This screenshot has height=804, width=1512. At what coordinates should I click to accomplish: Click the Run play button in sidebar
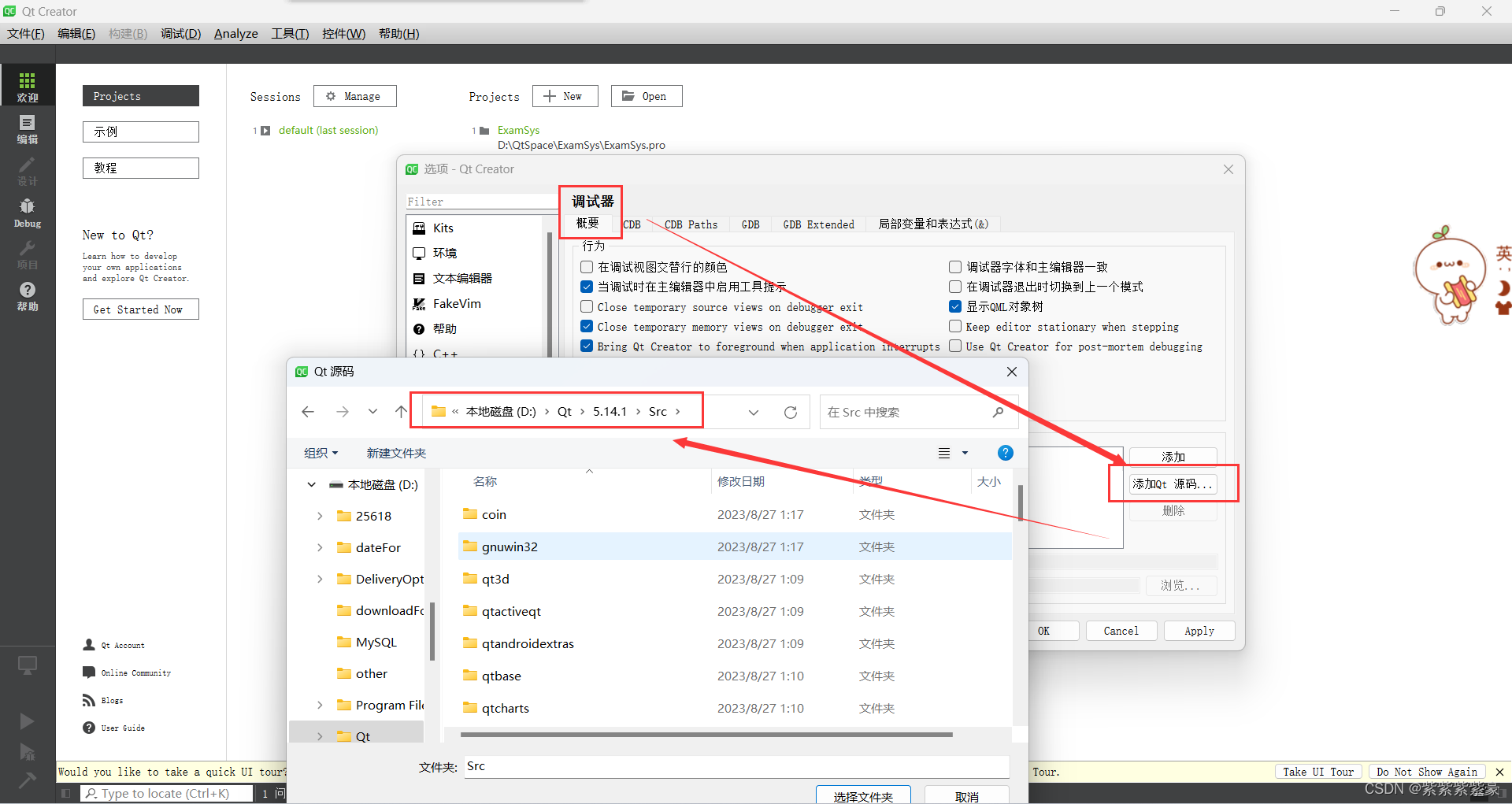point(27,721)
